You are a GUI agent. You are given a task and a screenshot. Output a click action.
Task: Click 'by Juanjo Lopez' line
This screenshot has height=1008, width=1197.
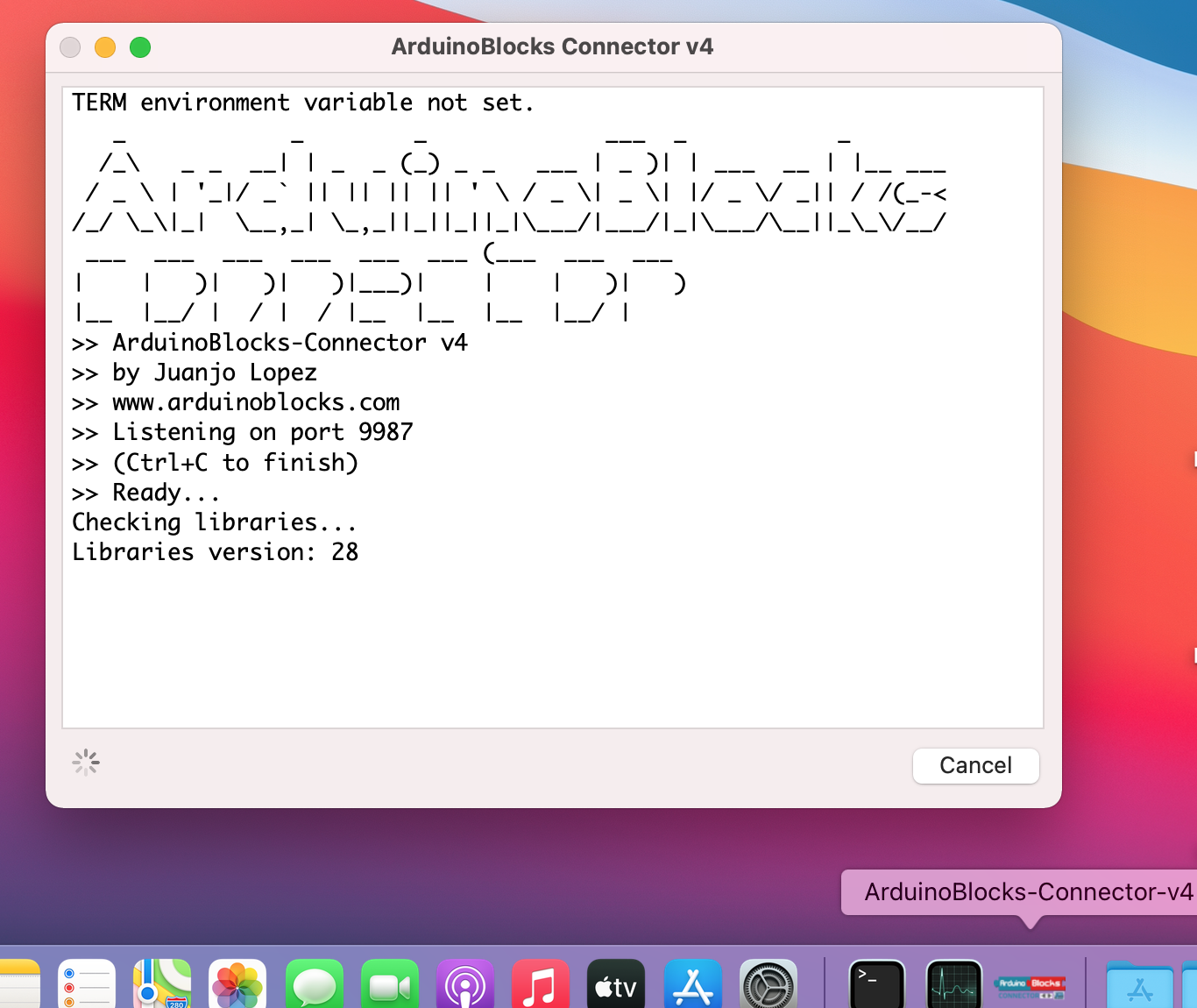point(195,373)
